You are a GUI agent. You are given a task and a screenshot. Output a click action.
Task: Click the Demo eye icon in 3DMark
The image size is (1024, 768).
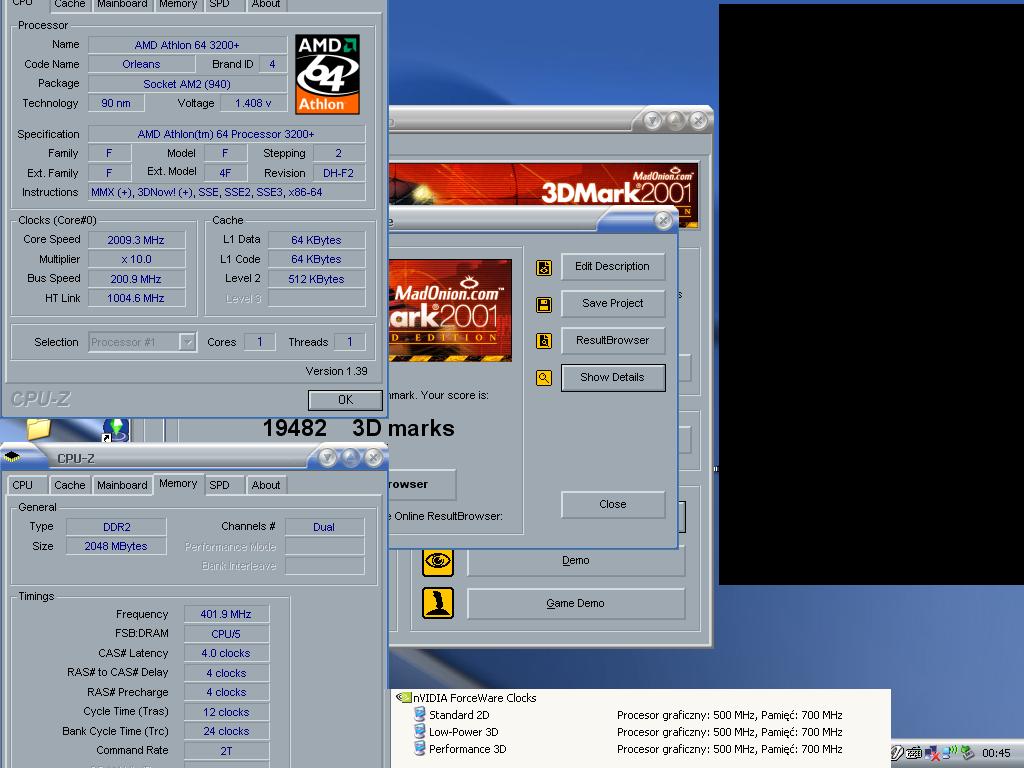point(438,561)
